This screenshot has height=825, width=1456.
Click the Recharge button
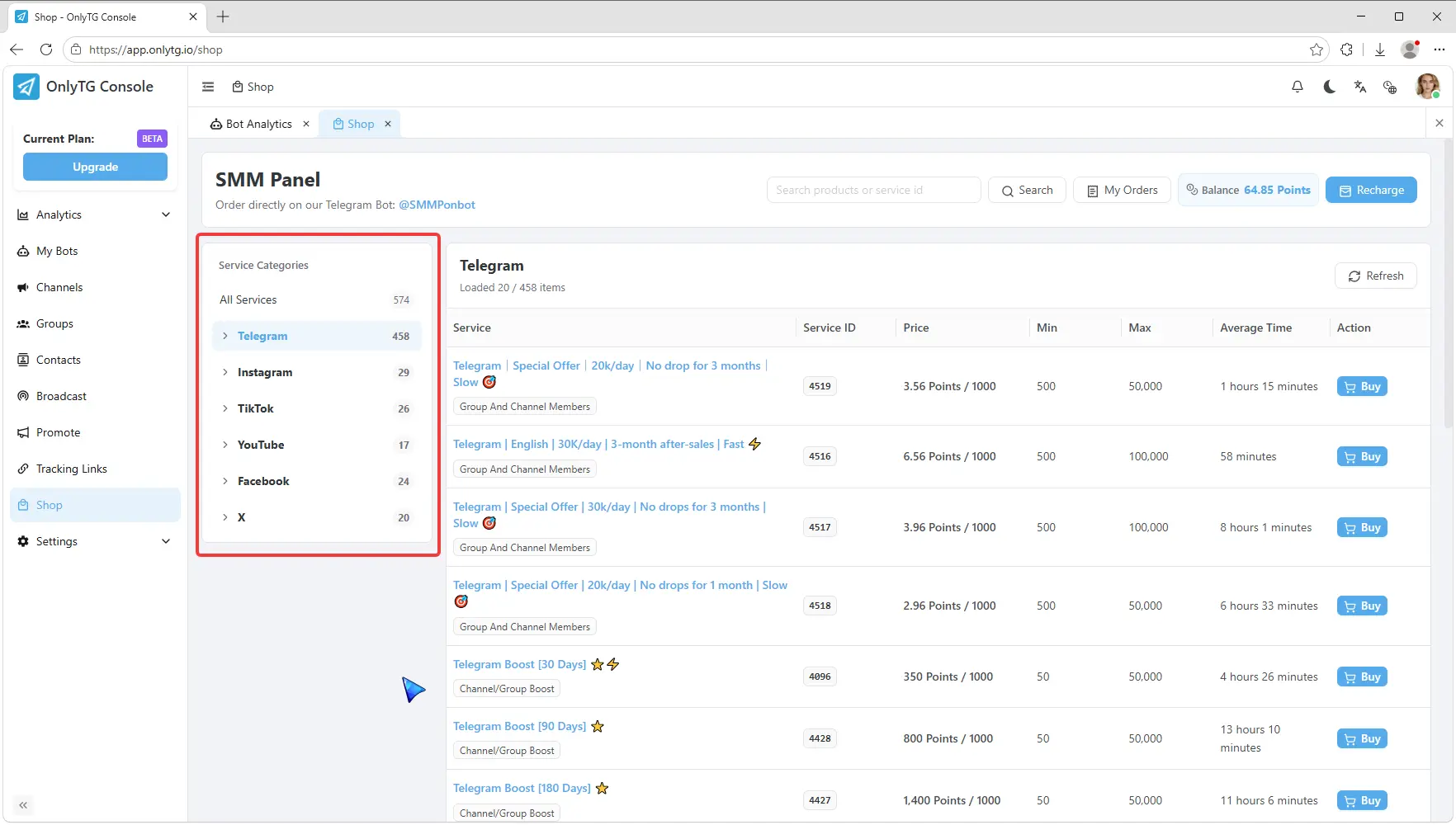pyautogui.click(x=1371, y=190)
